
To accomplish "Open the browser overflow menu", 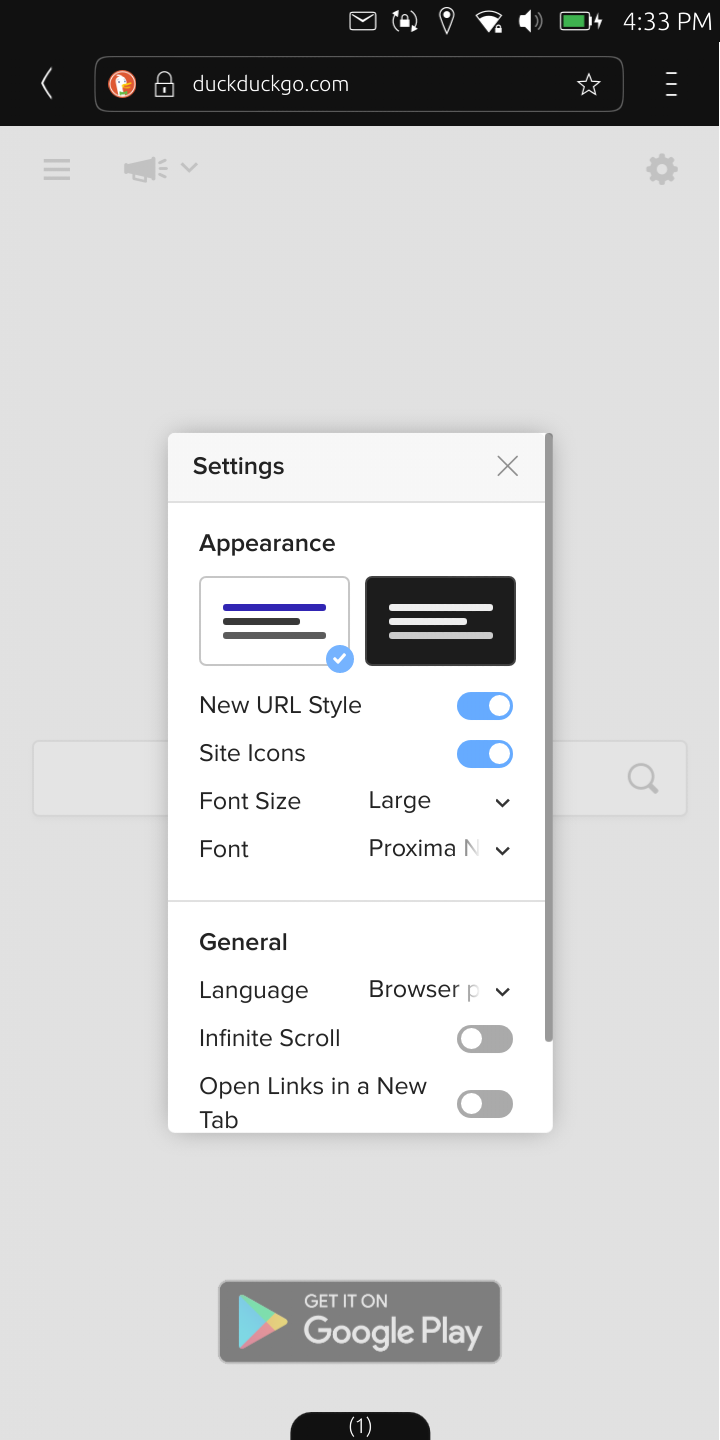I will pos(671,84).
